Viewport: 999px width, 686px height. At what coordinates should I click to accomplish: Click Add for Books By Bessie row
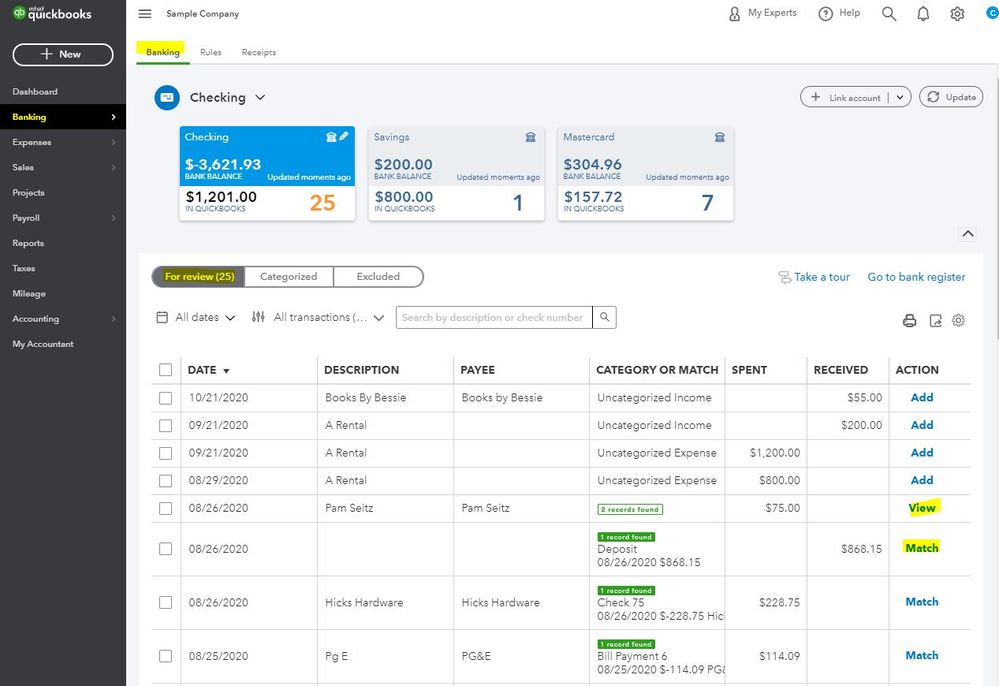click(x=921, y=397)
